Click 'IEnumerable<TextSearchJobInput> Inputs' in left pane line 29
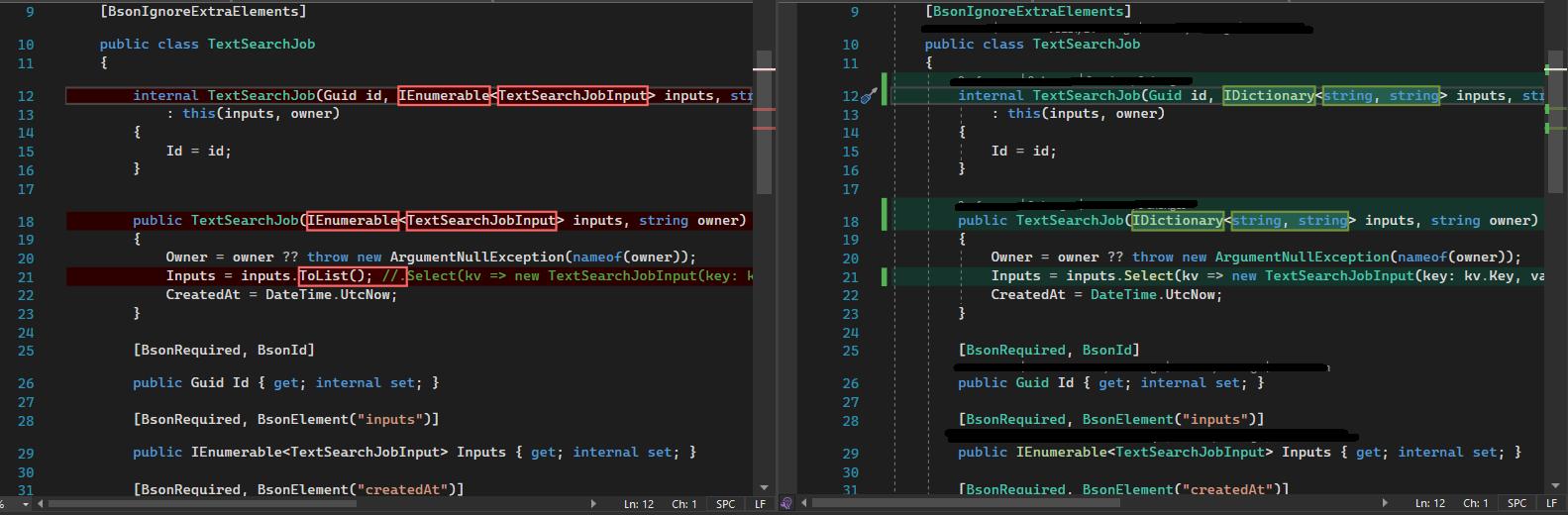1568x515 pixels. pyautogui.click(x=349, y=453)
